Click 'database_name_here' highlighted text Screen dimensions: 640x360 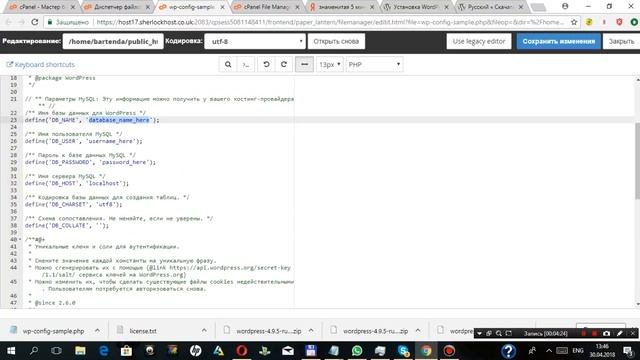point(119,120)
